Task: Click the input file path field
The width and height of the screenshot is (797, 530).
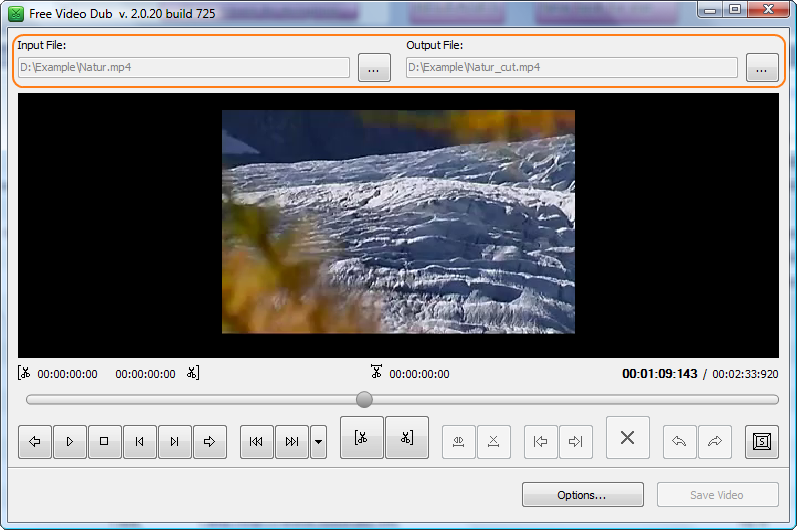Action: [184, 68]
